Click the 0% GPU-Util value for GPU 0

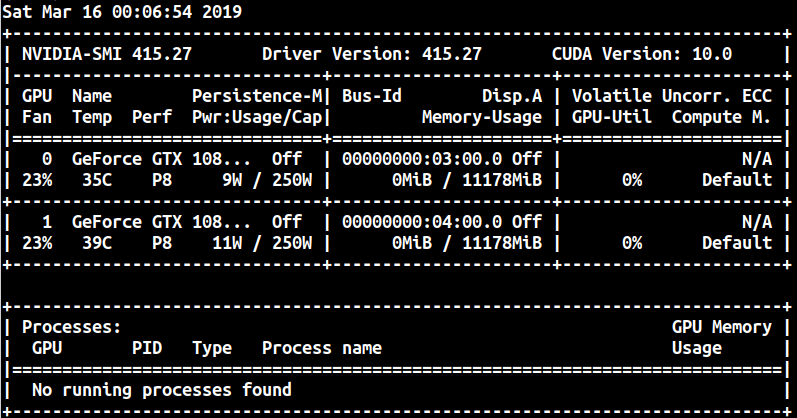pos(631,180)
